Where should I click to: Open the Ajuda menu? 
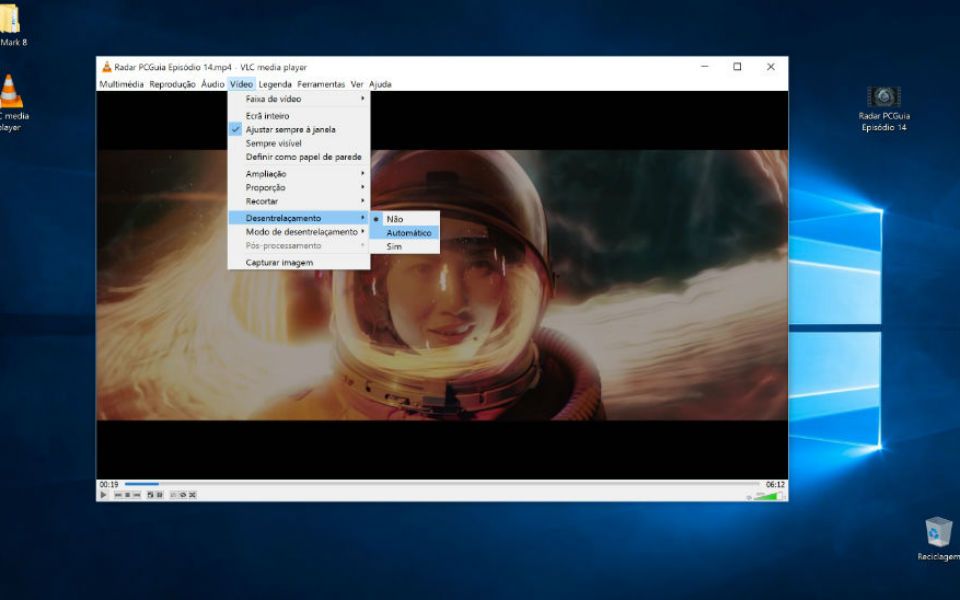(380, 84)
